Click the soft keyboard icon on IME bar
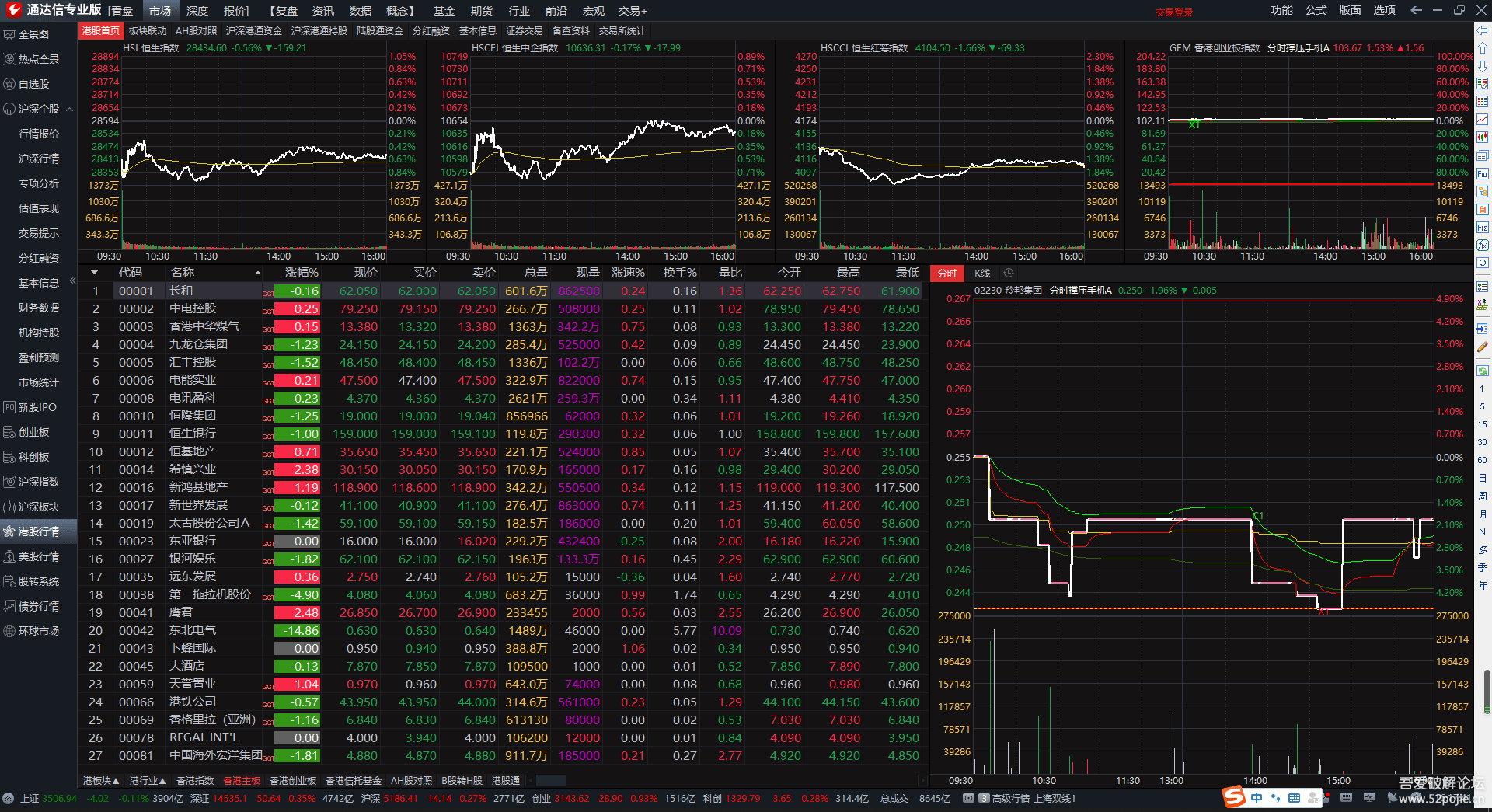Image resolution: width=1492 pixels, height=812 pixels. click(1294, 798)
